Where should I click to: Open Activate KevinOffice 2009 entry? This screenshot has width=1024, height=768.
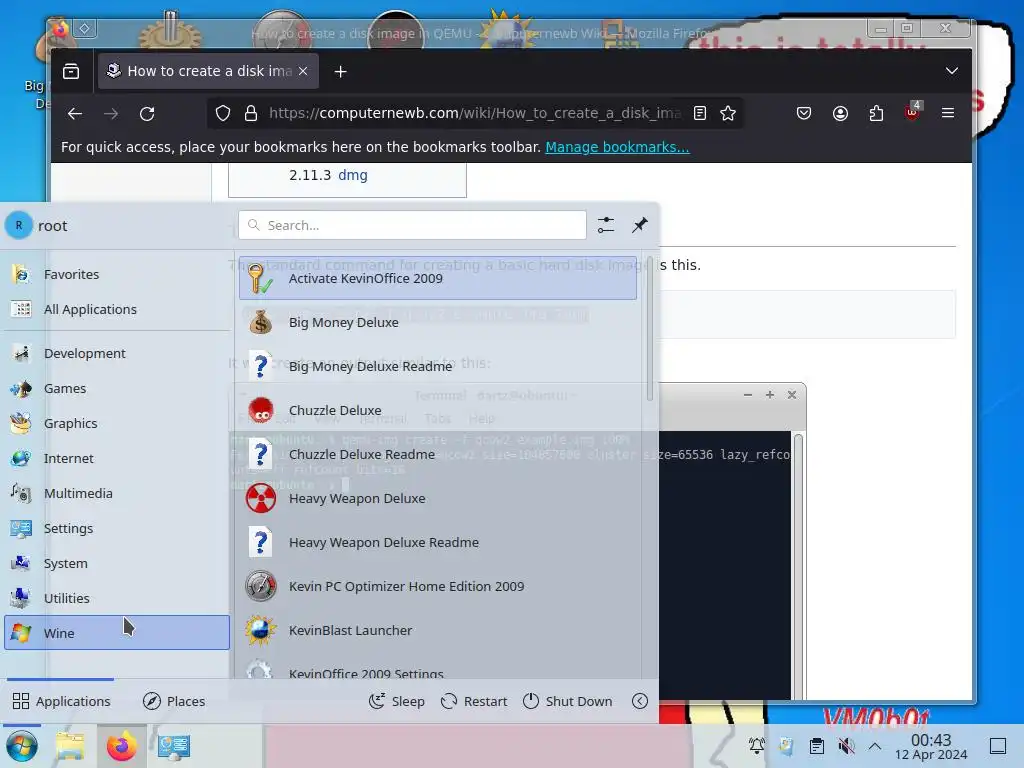(x=438, y=278)
